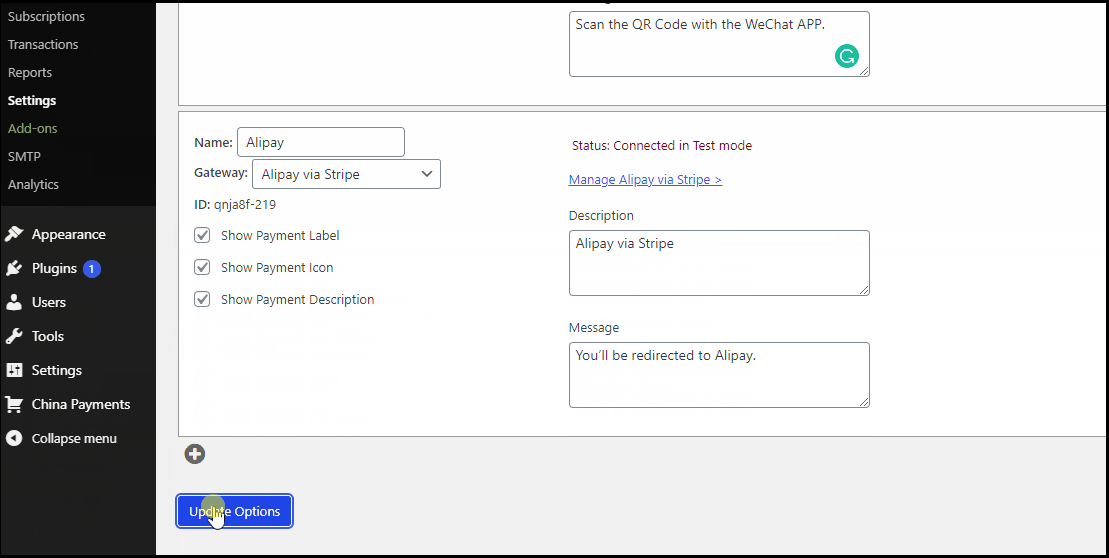Uncheck Show Payment Icon checkbox

point(202,267)
